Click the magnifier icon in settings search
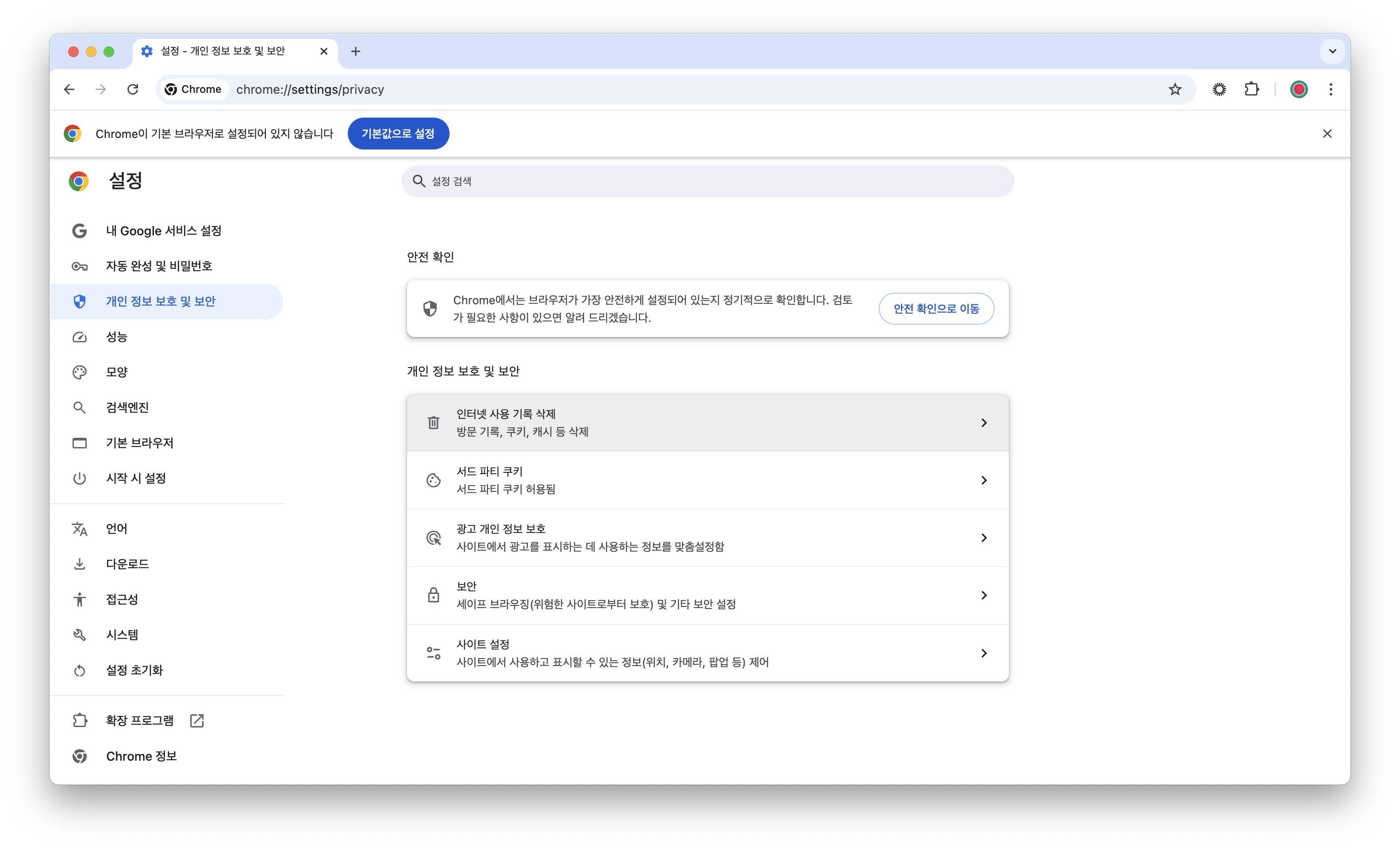Viewport: 1400px width, 850px height. (x=419, y=181)
